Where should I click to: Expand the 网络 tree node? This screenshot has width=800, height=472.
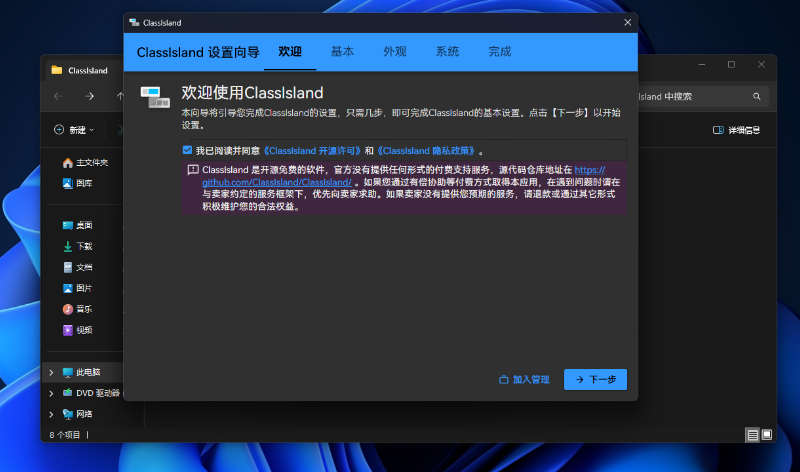click(x=51, y=414)
